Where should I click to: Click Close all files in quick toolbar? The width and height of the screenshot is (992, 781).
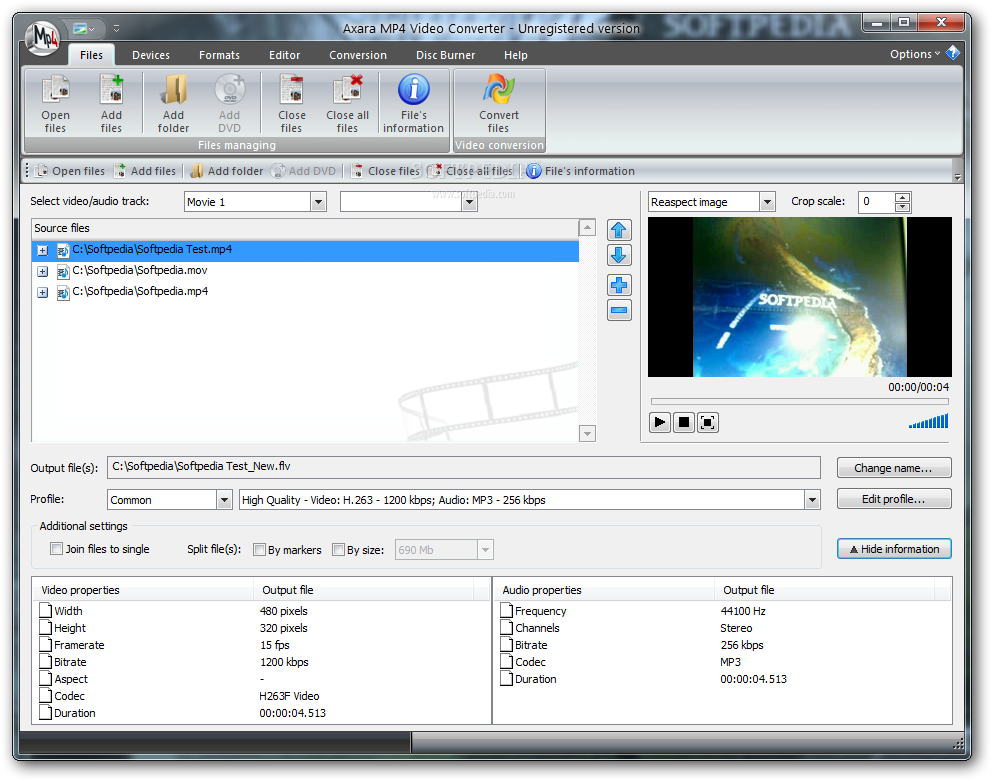point(470,171)
